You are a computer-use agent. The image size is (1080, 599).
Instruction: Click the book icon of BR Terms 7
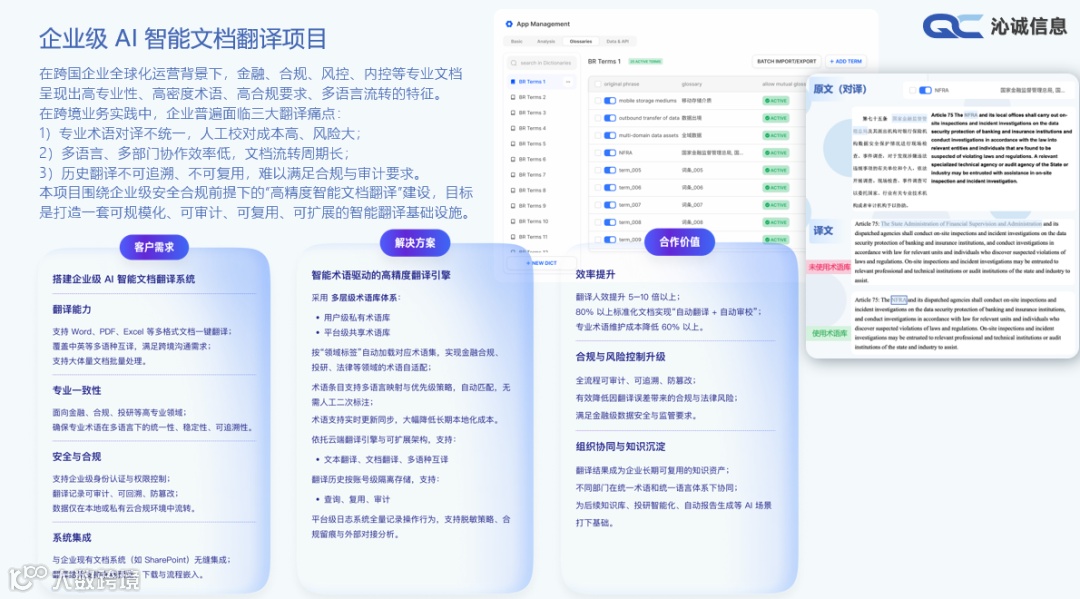[513, 175]
